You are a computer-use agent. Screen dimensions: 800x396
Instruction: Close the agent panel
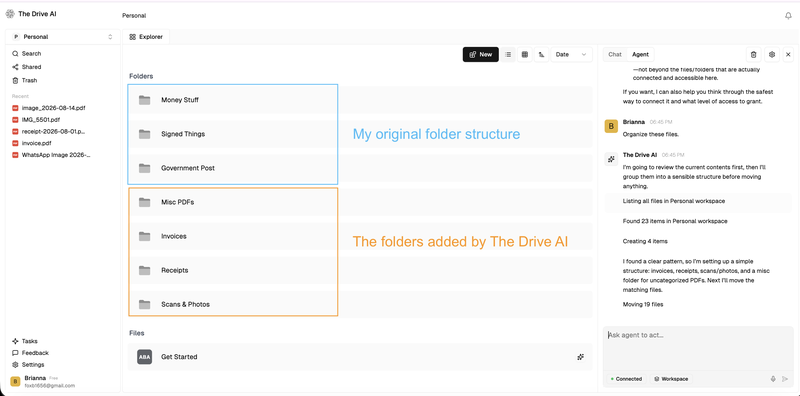[x=788, y=55]
